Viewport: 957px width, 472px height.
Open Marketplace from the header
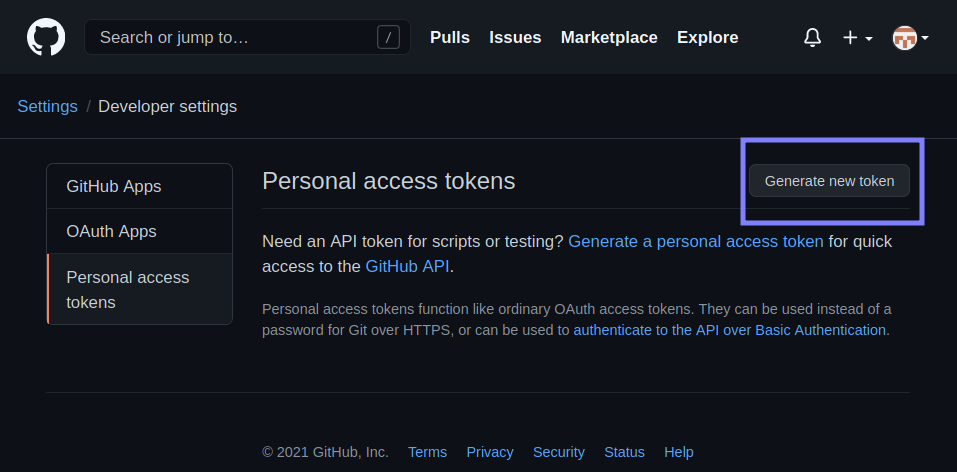609,38
